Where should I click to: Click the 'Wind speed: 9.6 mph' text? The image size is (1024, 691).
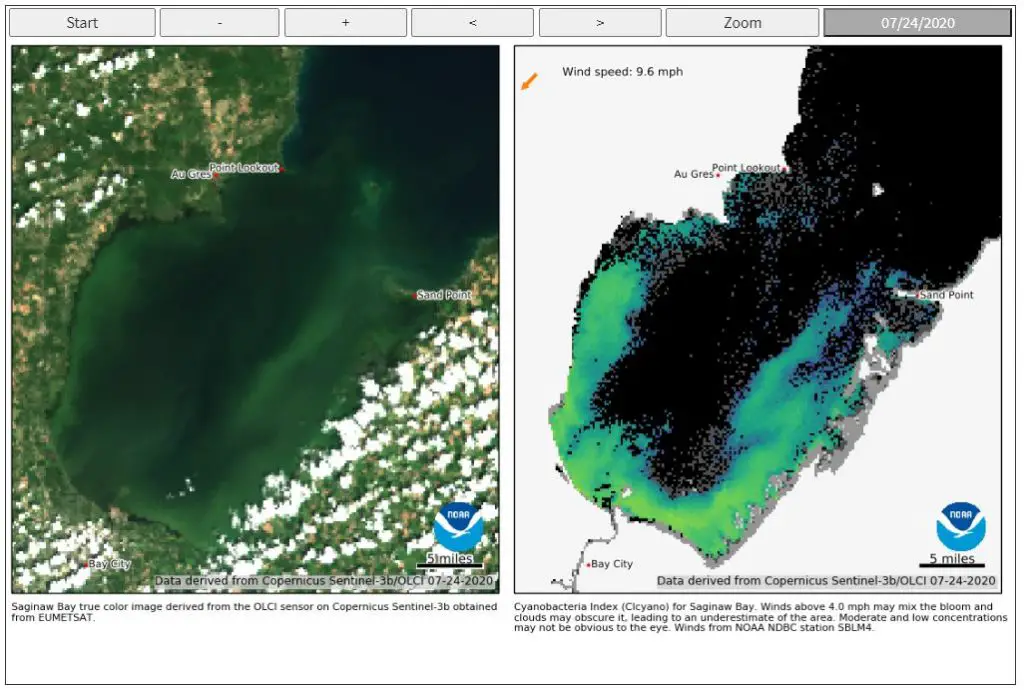coord(622,72)
